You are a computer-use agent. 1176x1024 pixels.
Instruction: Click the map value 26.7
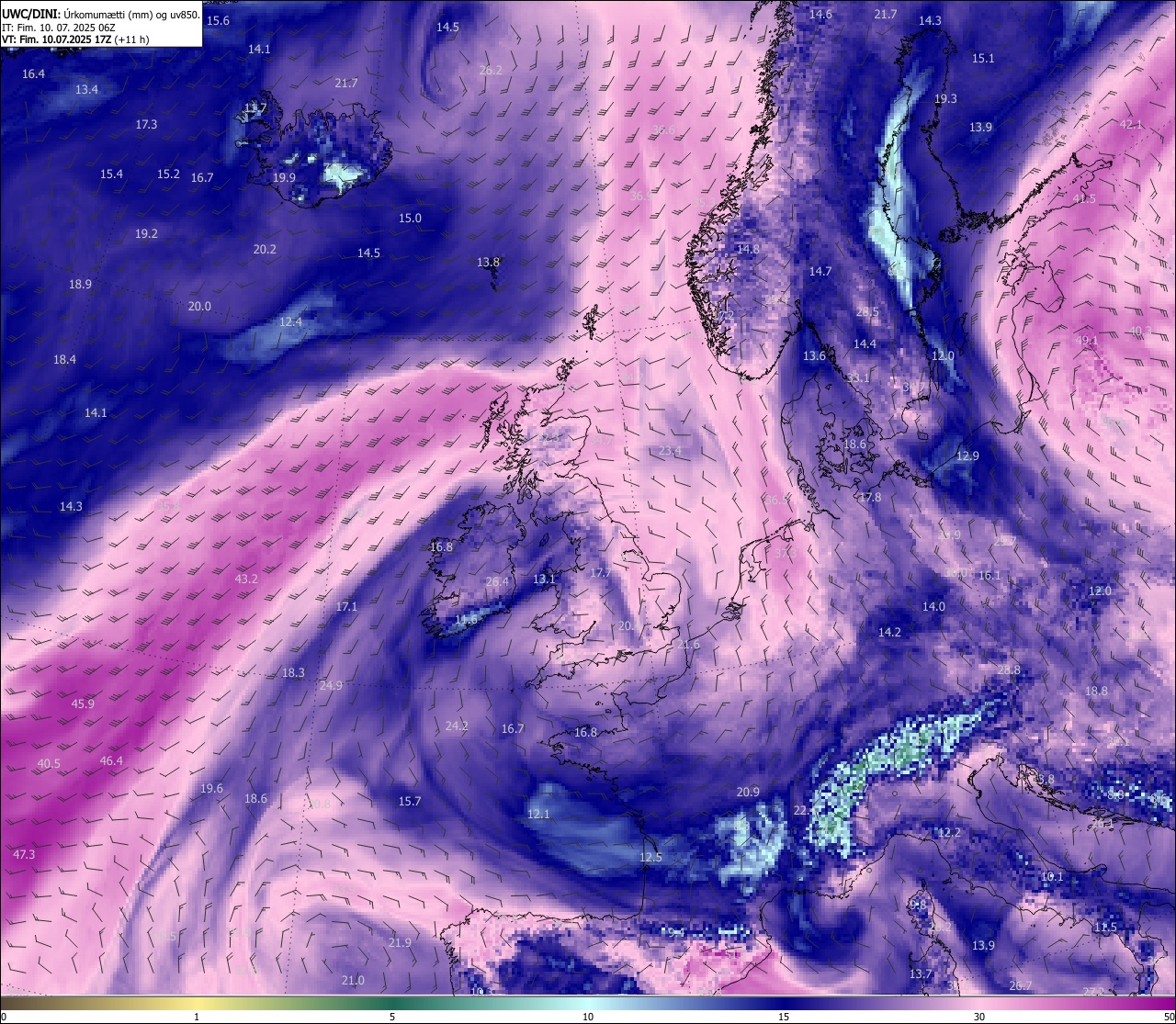(1021, 985)
